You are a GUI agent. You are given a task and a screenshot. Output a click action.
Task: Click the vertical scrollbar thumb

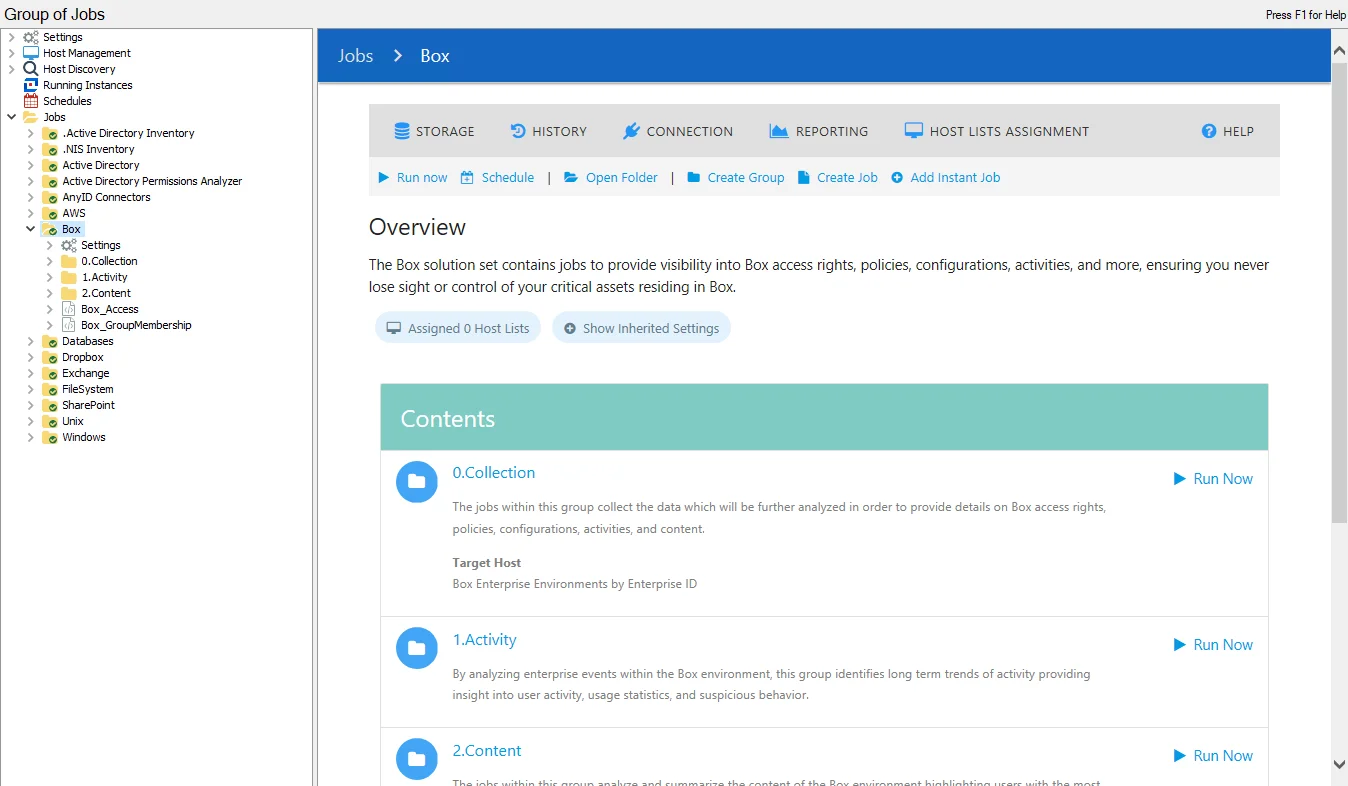[1340, 291]
